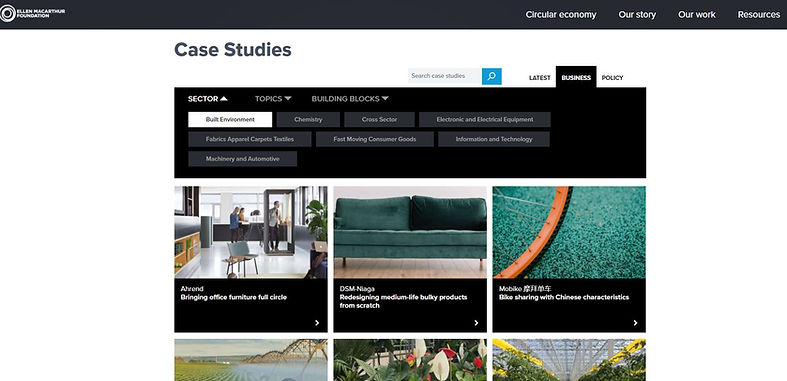
Task: Open the Resources menu
Action: [x=758, y=15]
